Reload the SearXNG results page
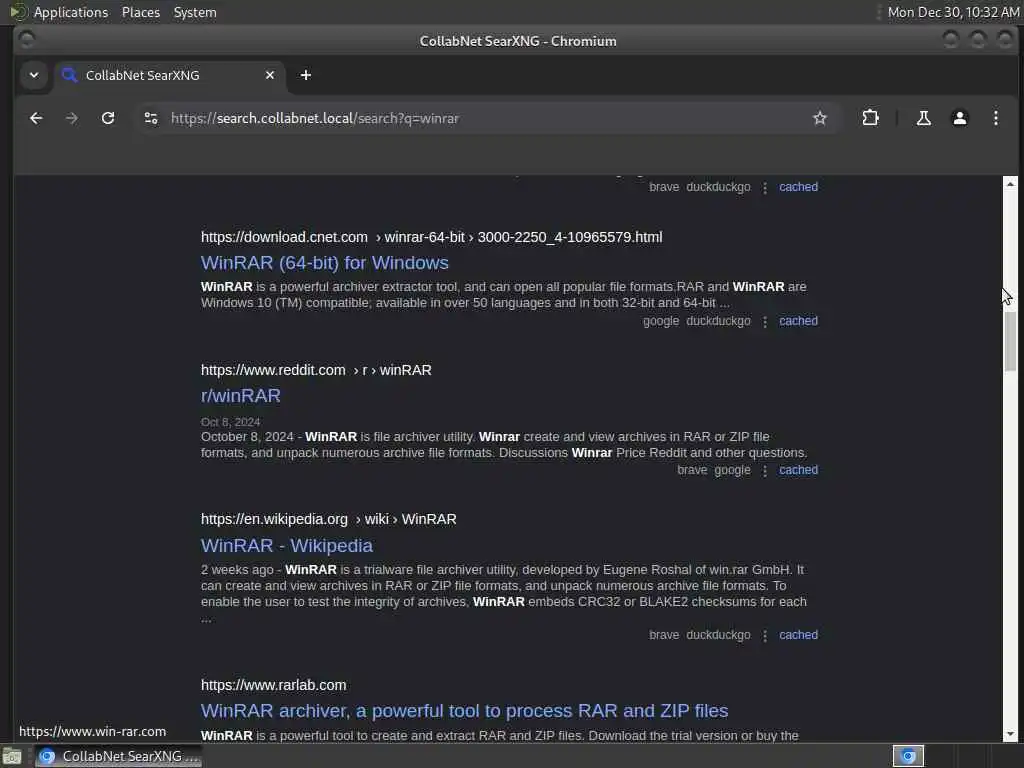 (108, 118)
